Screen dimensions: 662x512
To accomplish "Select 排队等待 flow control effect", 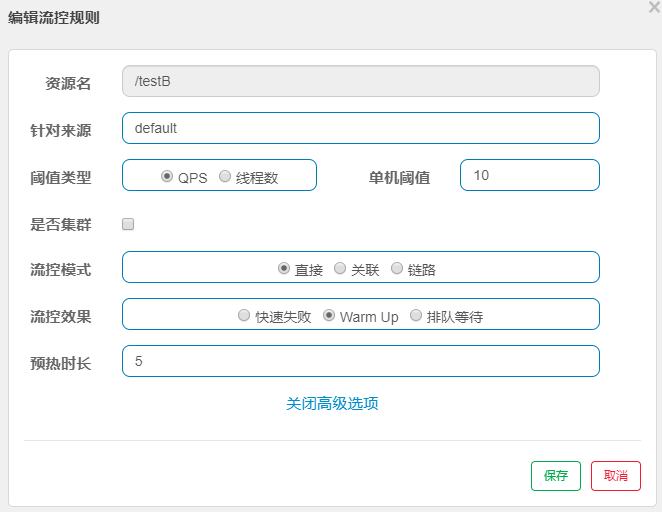I will click(416, 316).
